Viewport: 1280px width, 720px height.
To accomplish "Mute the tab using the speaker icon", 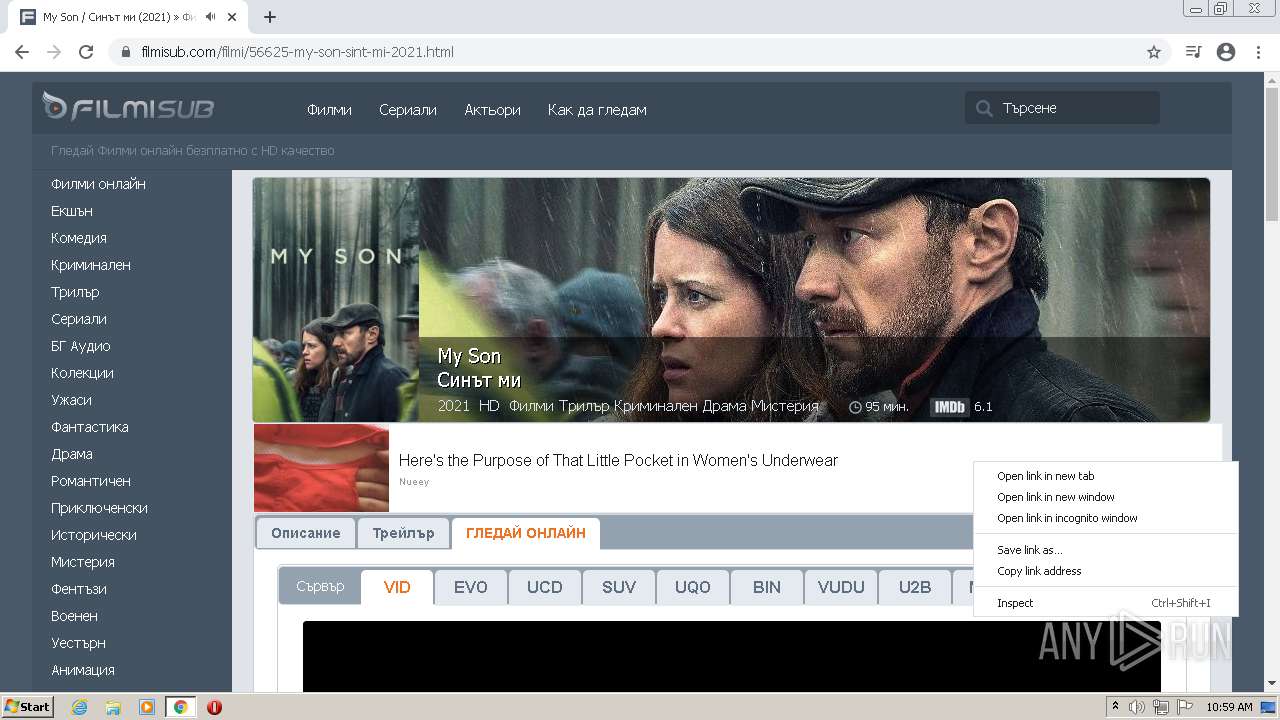I will [210, 17].
